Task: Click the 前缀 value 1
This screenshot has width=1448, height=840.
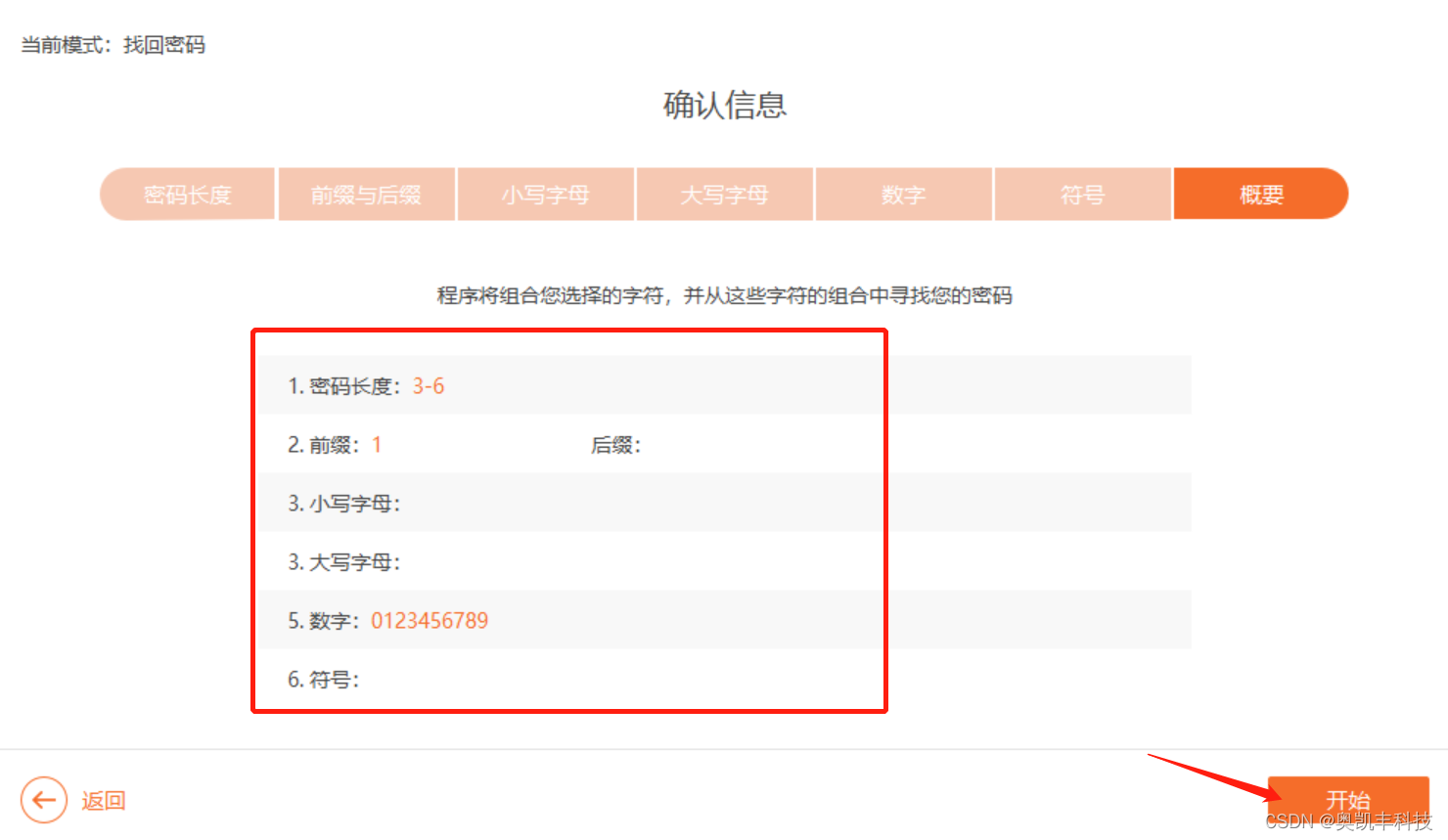Action: 377,445
